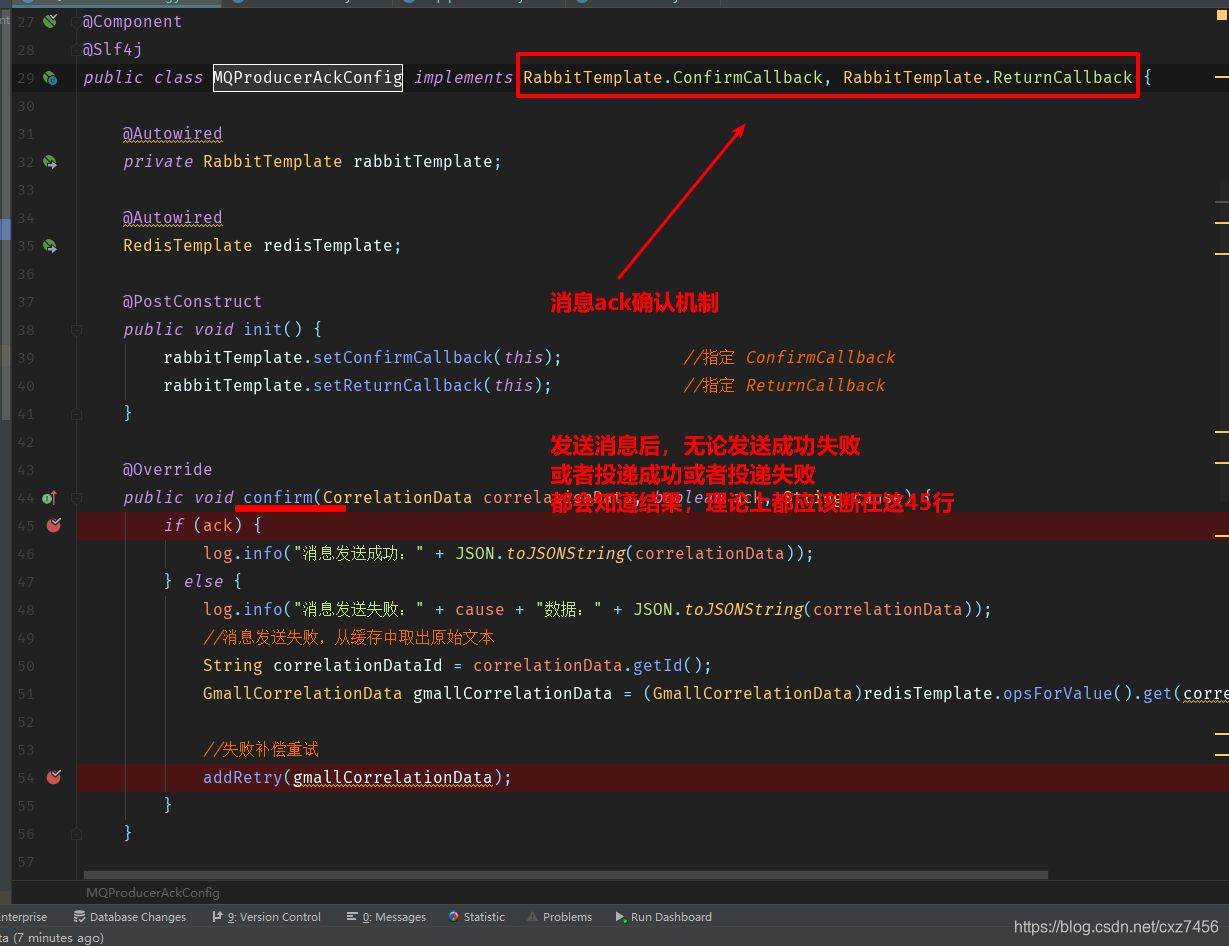The height and width of the screenshot is (946, 1229).
Task: Open the Statistic tool window
Action: click(476, 917)
